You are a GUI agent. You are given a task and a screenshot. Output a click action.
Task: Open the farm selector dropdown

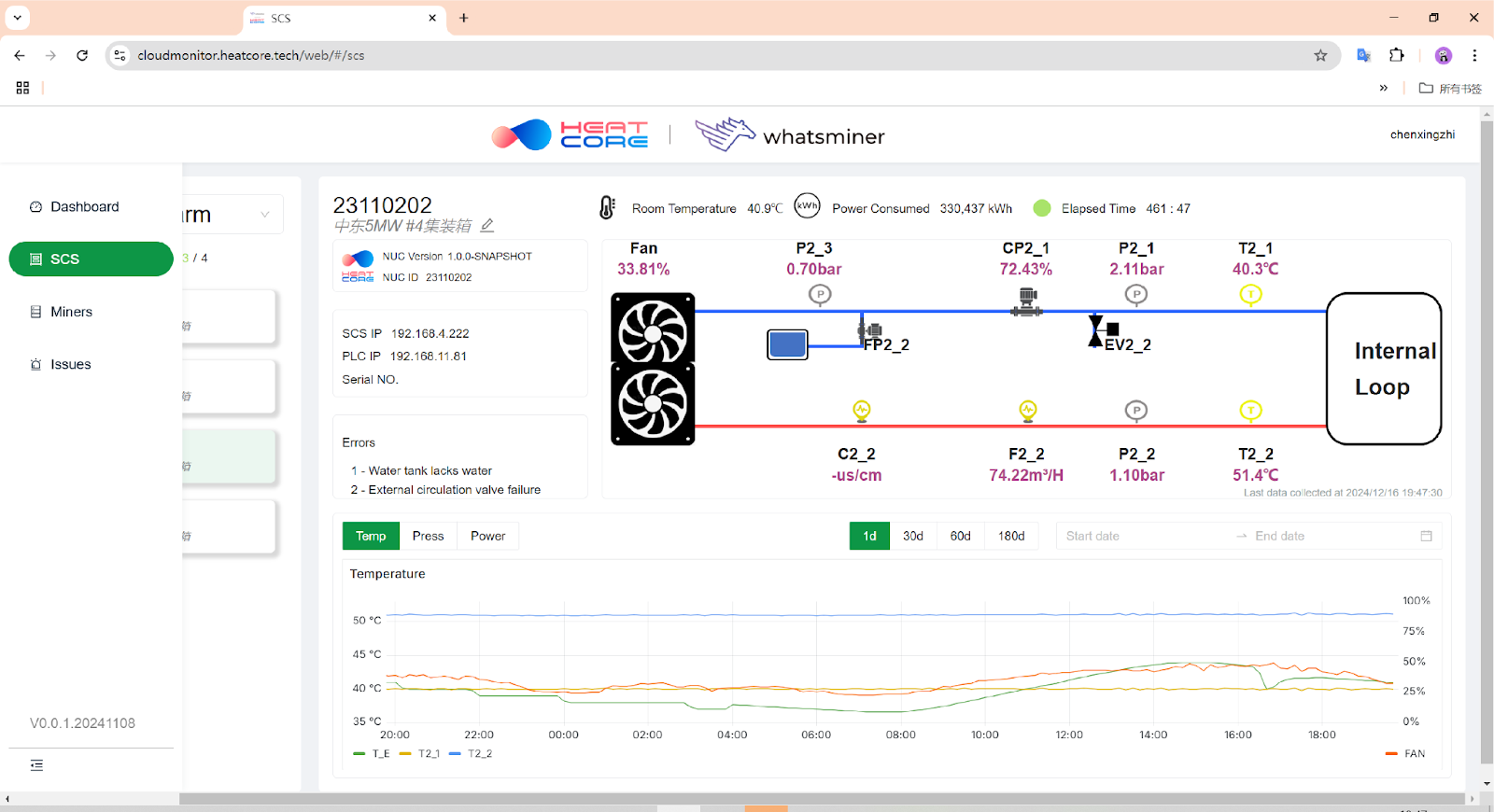point(233,215)
